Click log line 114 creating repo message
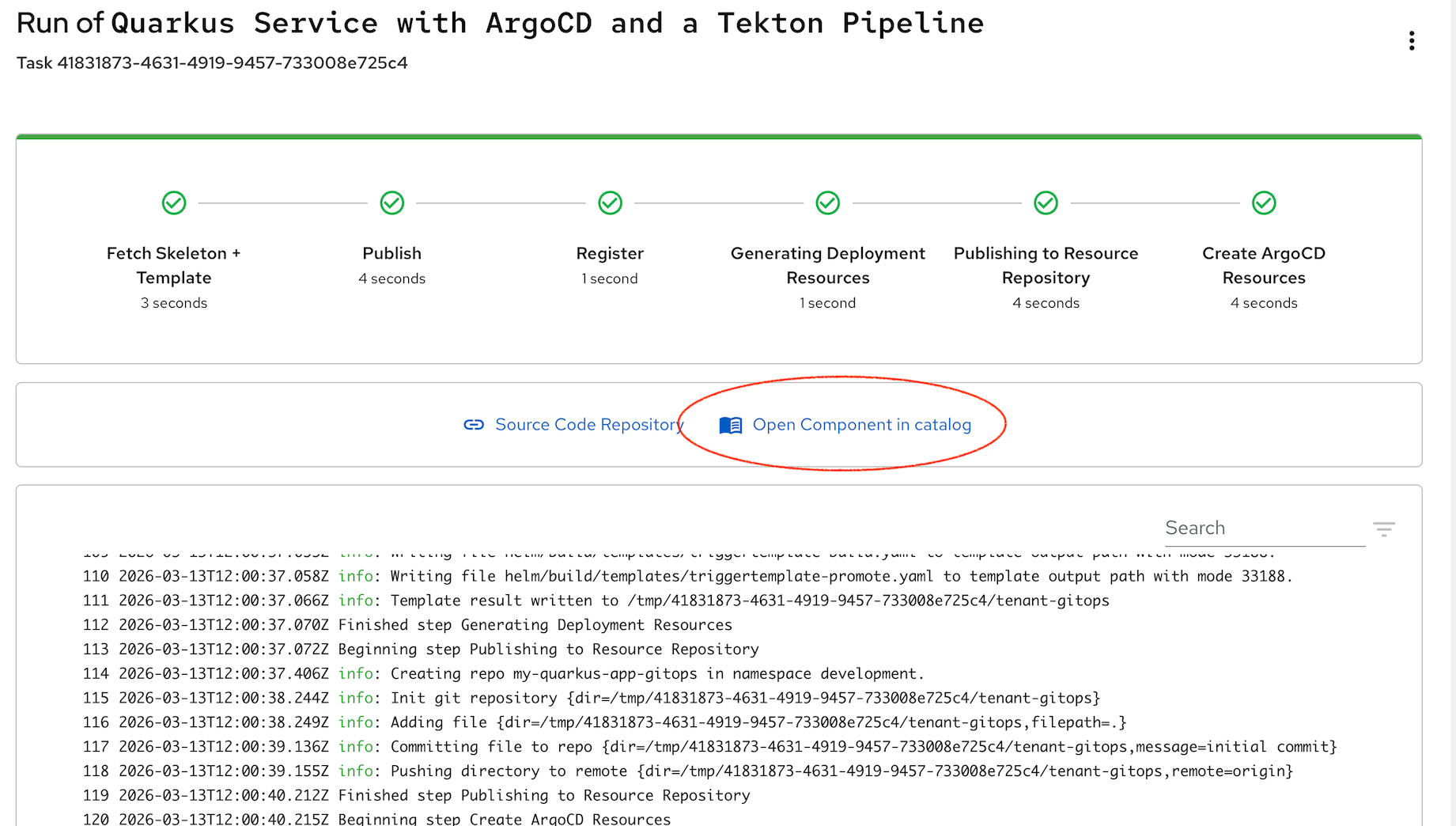 [656, 673]
